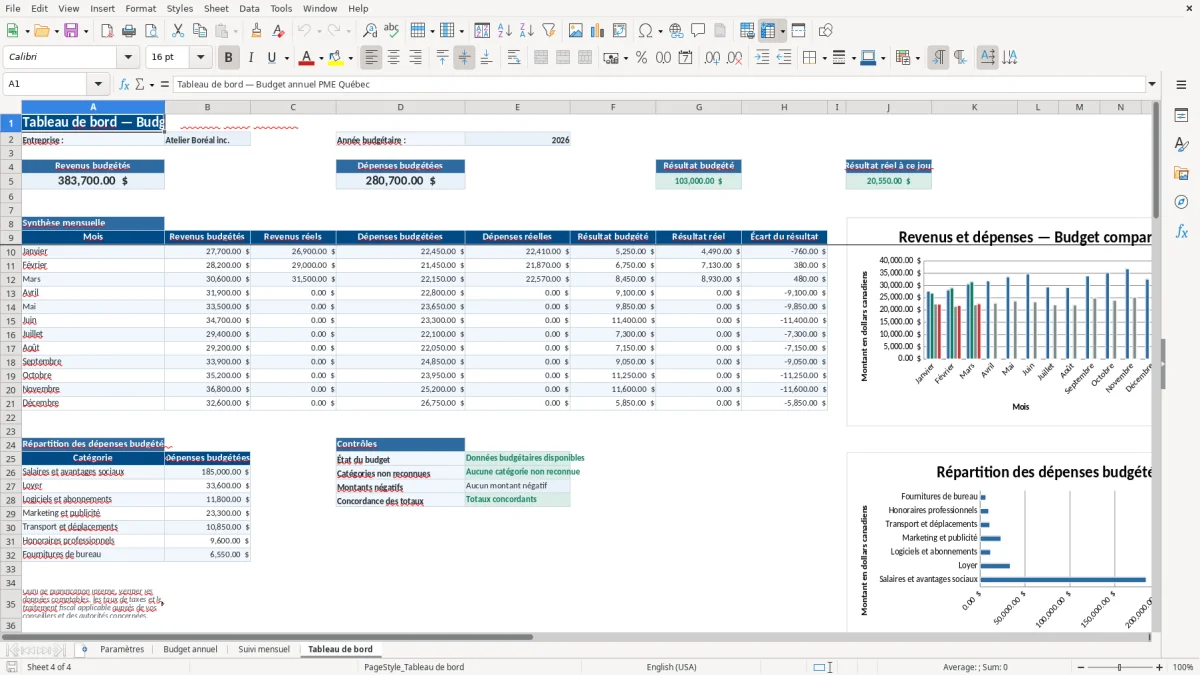Click Sort Ascending icon
This screenshot has width=1200, height=675.
coord(505,31)
